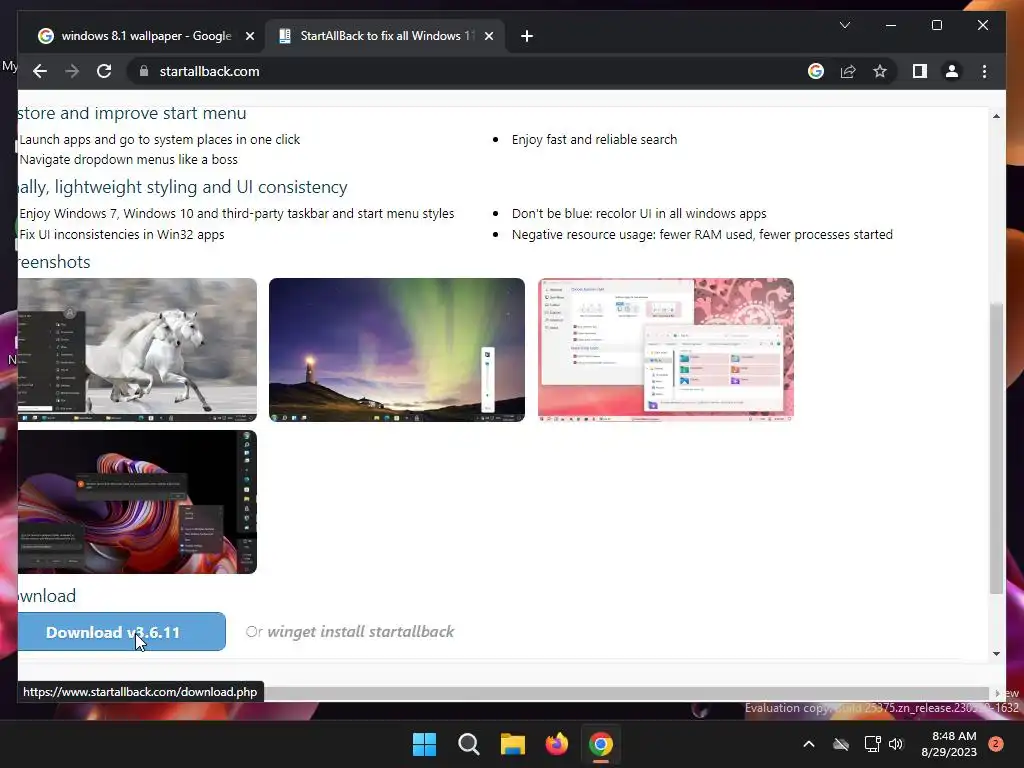Close the StartAllBack tab

tap(488, 36)
